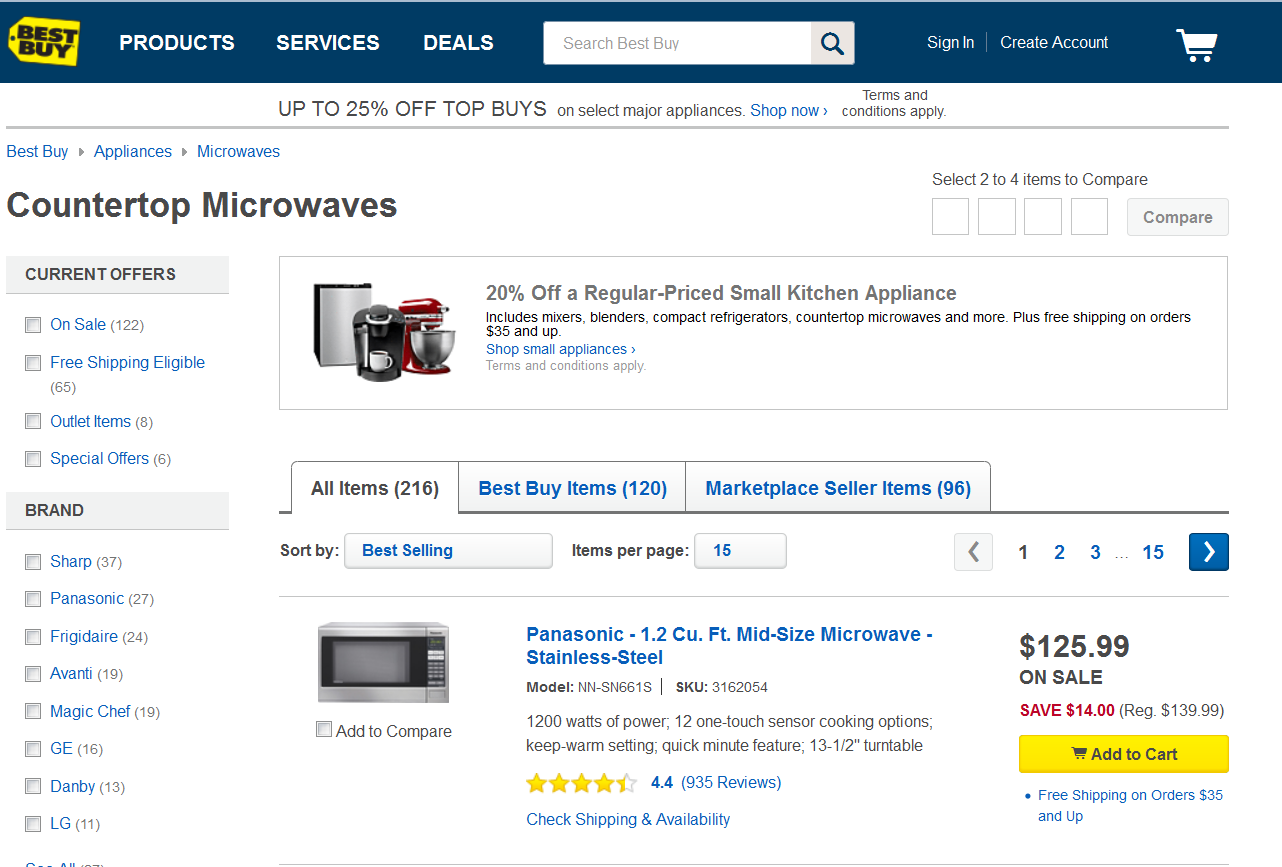Click the 4.4 star rating icons
Viewport: 1282px width, 867px height.
coord(581,783)
